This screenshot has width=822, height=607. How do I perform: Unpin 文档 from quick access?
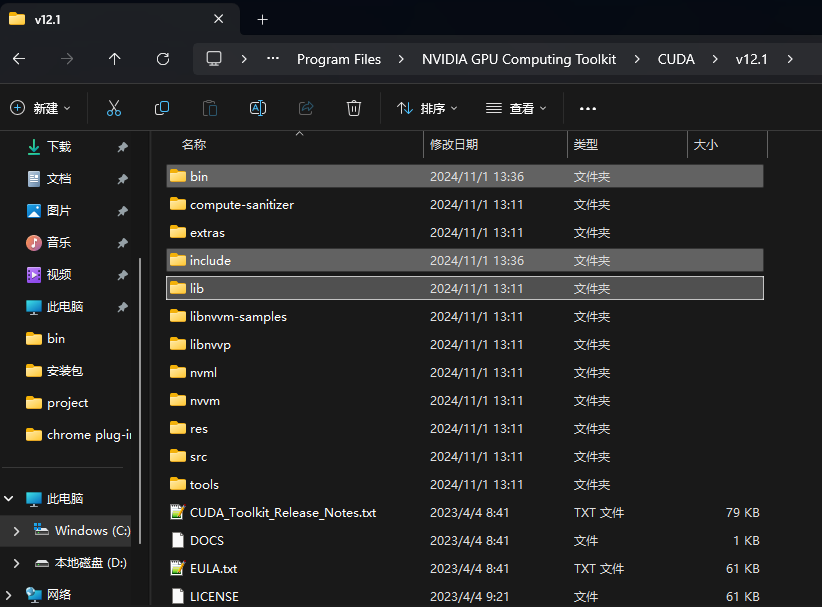pos(123,179)
